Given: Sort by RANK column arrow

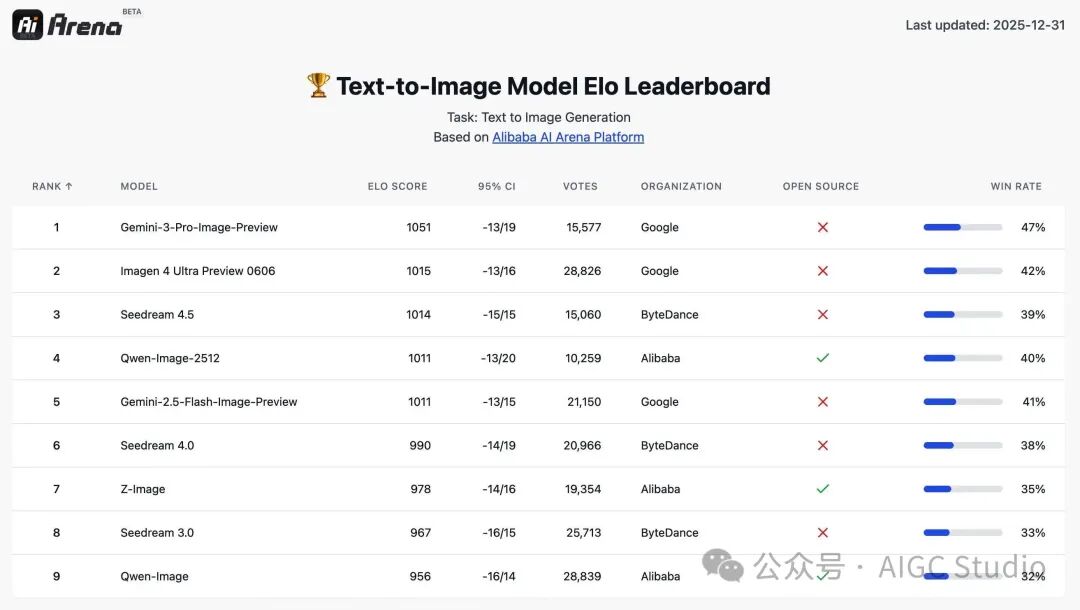Looking at the screenshot, I should 69,187.
